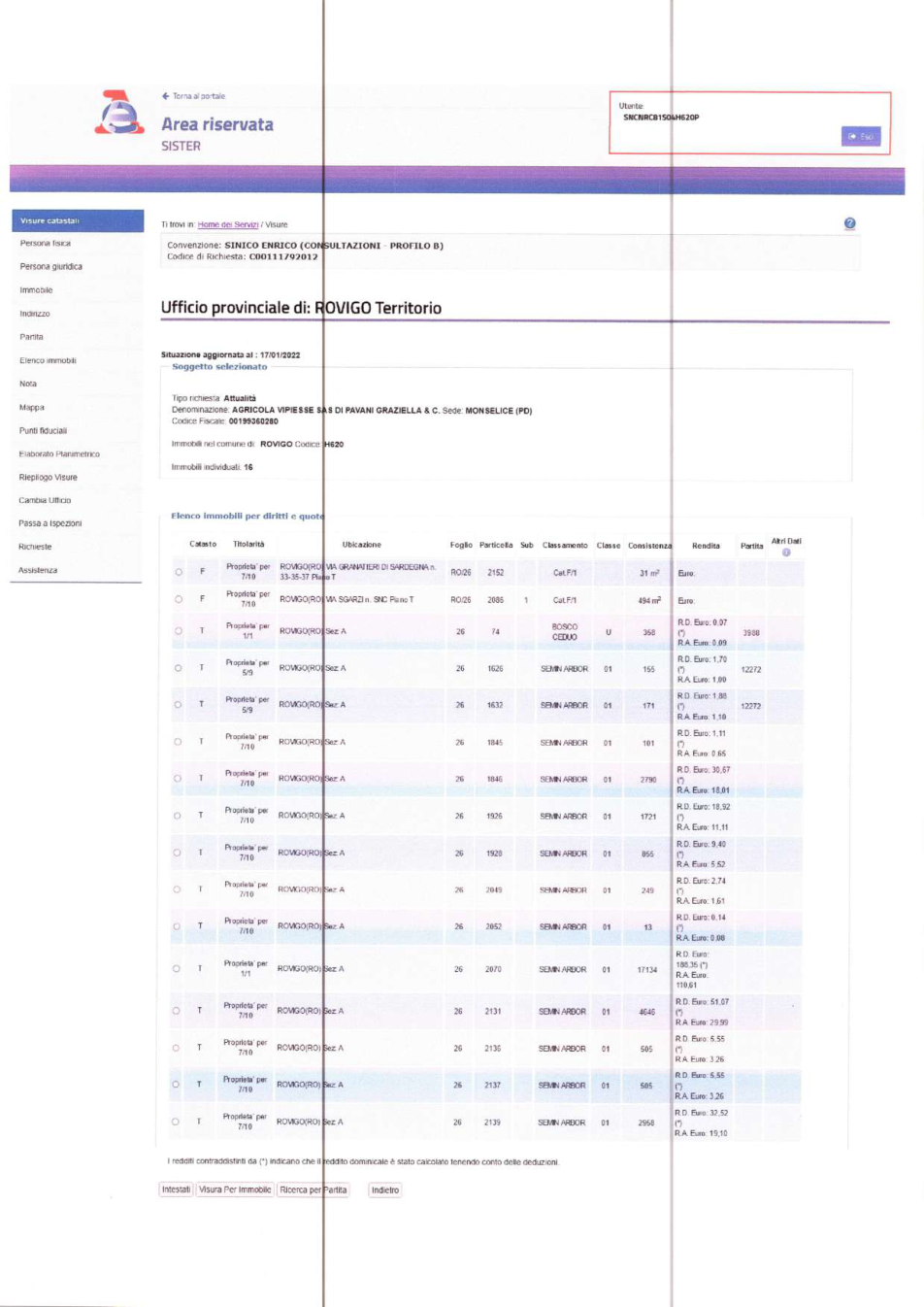Open Mappa from the sidebar

point(32,407)
